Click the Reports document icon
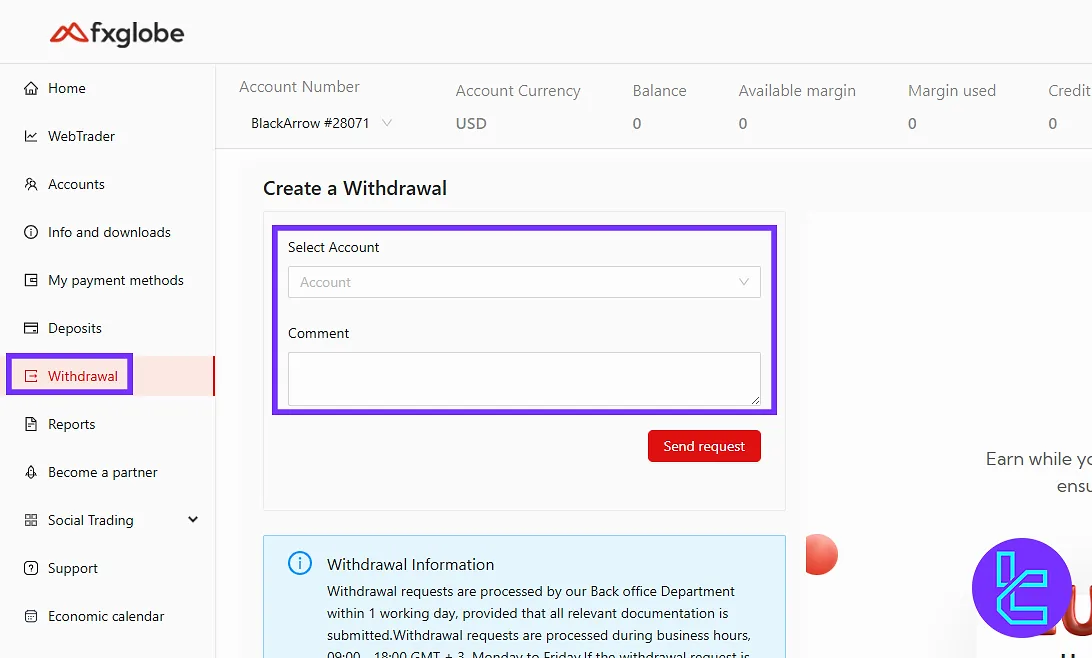 pos(31,424)
